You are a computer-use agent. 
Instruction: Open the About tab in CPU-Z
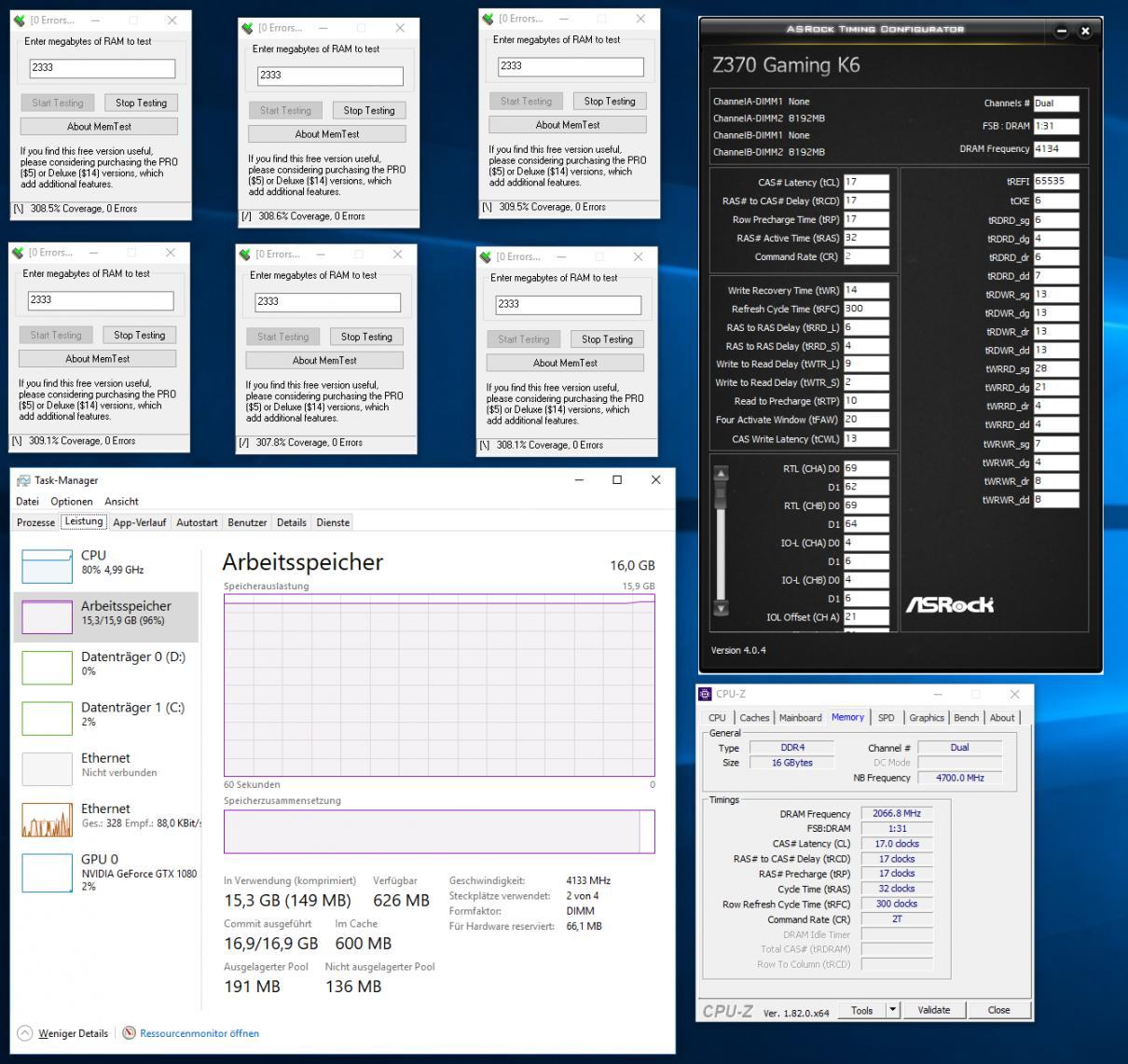point(1002,717)
